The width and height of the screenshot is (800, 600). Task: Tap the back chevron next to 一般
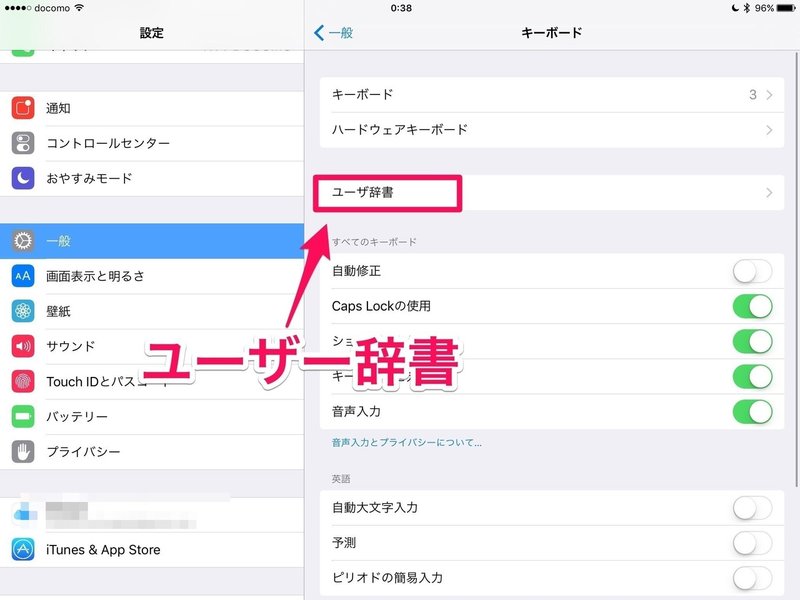pos(319,33)
